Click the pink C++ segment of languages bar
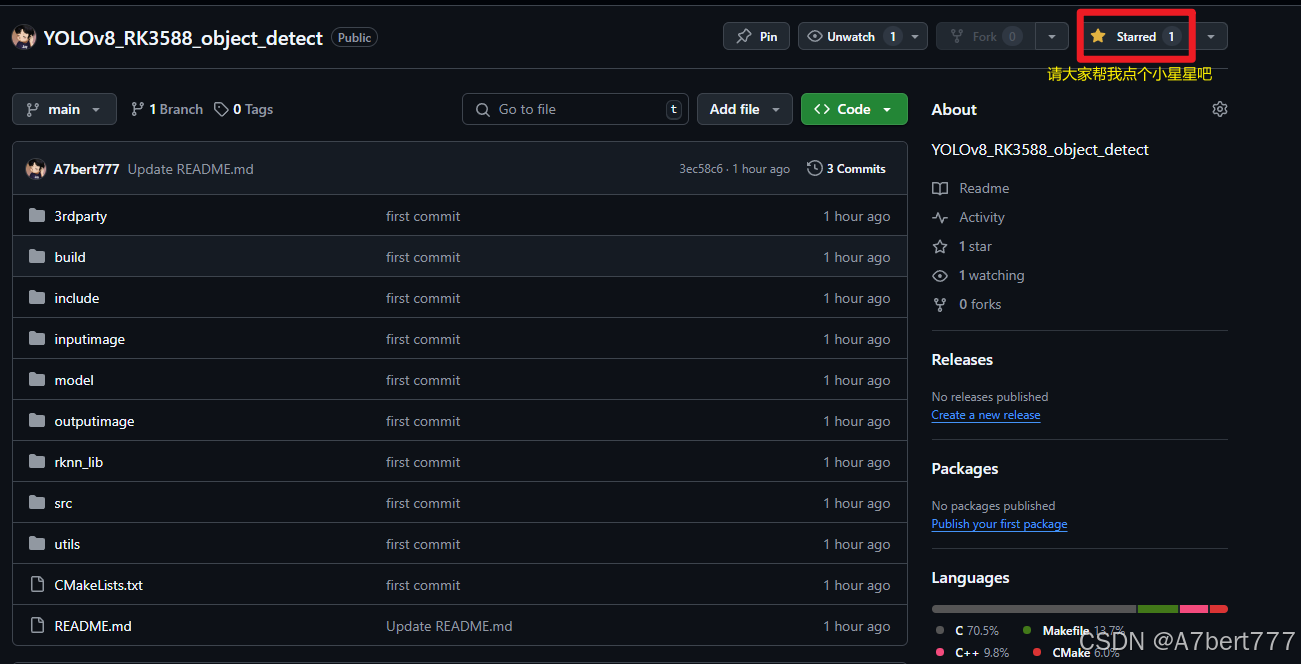This screenshot has width=1301, height=664. coord(1194,609)
